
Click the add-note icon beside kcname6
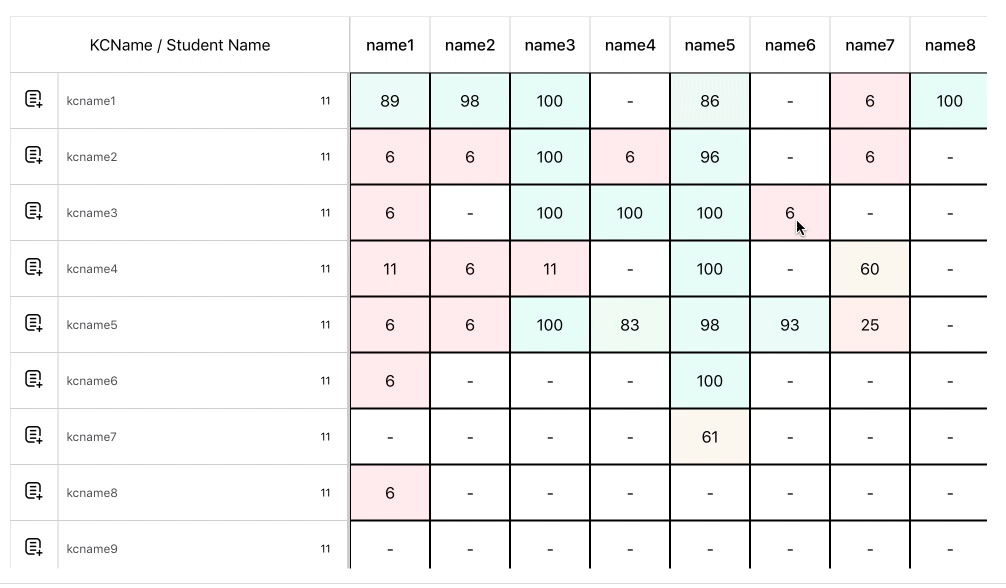tap(33, 380)
